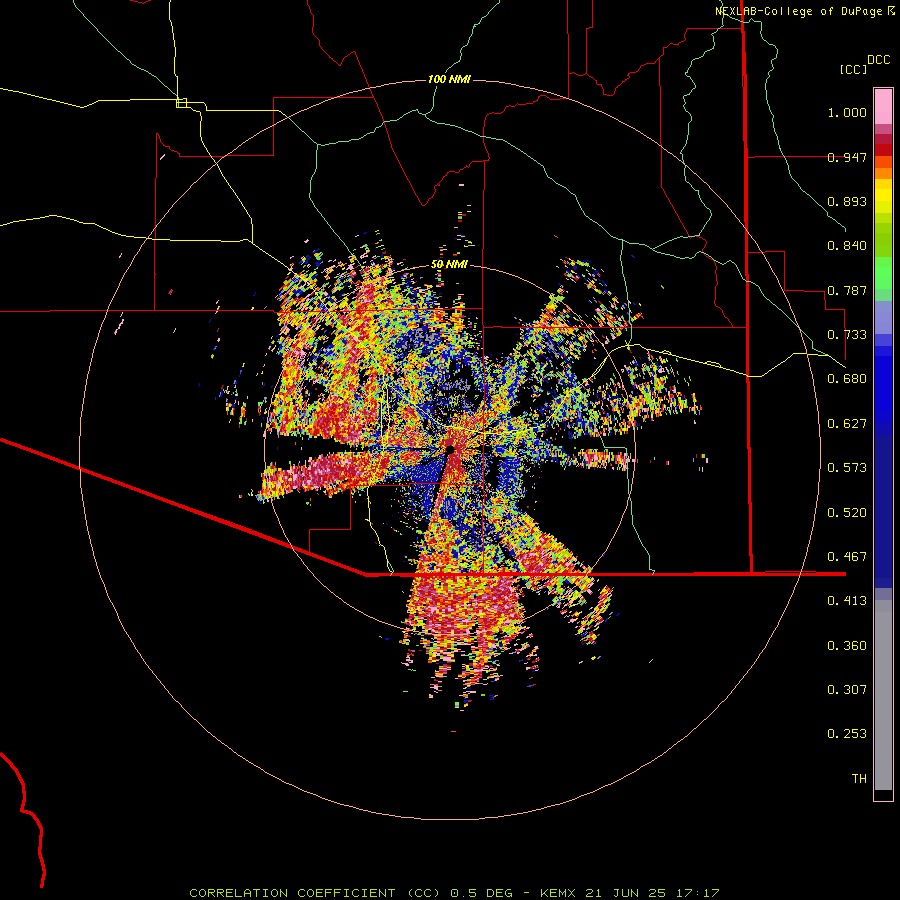The height and width of the screenshot is (900, 900).
Task: Click the 0.307 scale value
Action: [x=847, y=690]
